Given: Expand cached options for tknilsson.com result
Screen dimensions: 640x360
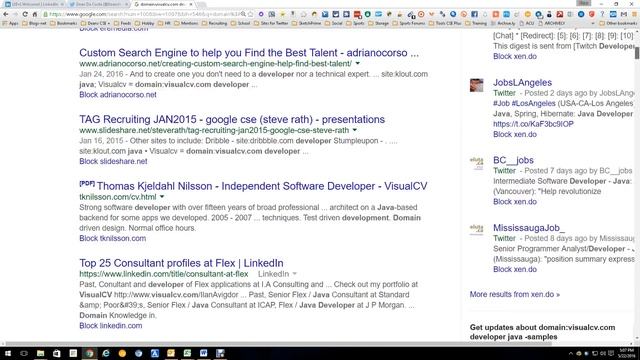Looking at the screenshot, I should 162,197.
